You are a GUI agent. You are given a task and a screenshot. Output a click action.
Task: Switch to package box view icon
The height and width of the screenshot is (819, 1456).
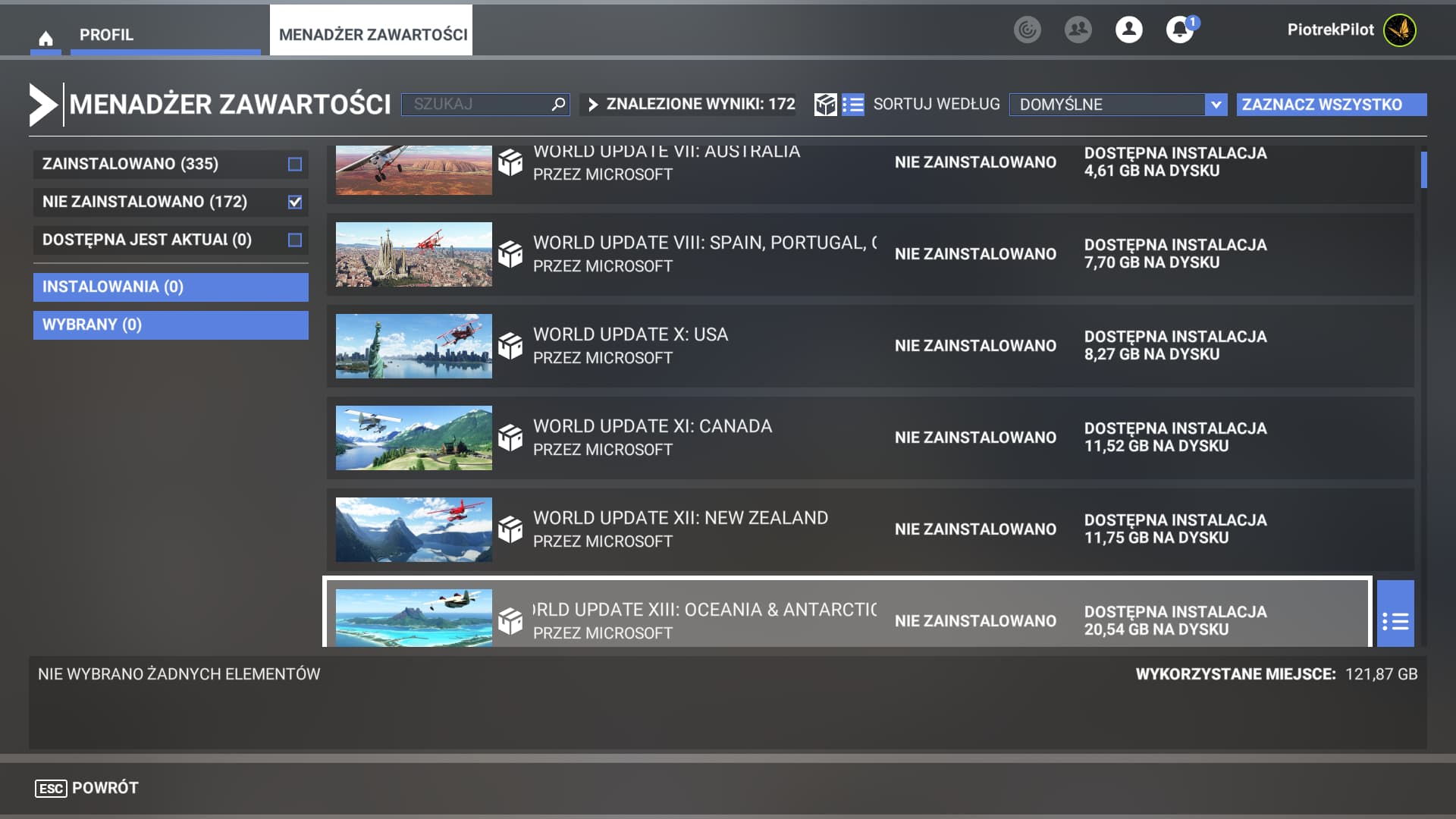(825, 104)
